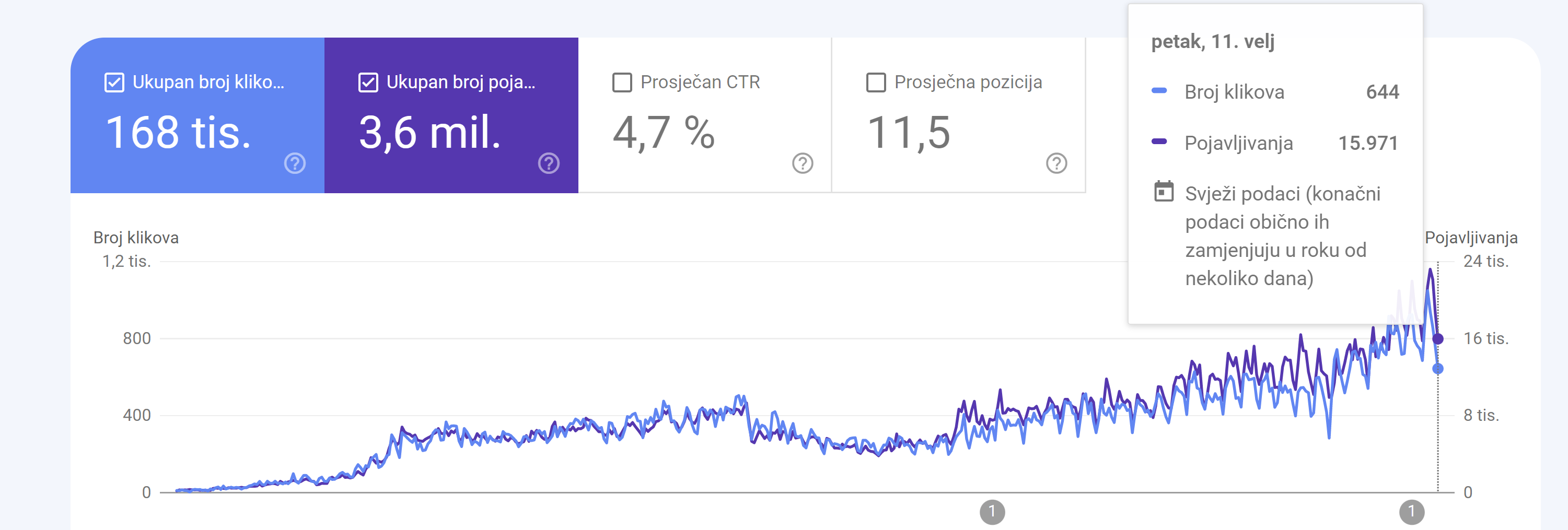Click the Prosječna pozicija label
The width and height of the screenshot is (1568, 530).
pyautogui.click(x=968, y=82)
